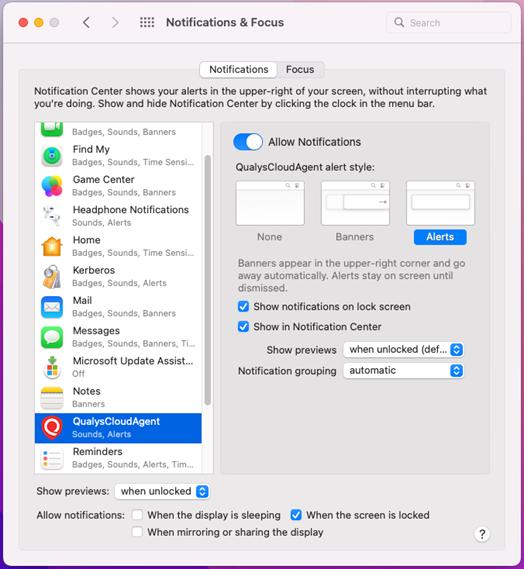Select the Notifications tab
Image resolution: width=524 pixels, height=569 pixels.
(x=239, y=69)
